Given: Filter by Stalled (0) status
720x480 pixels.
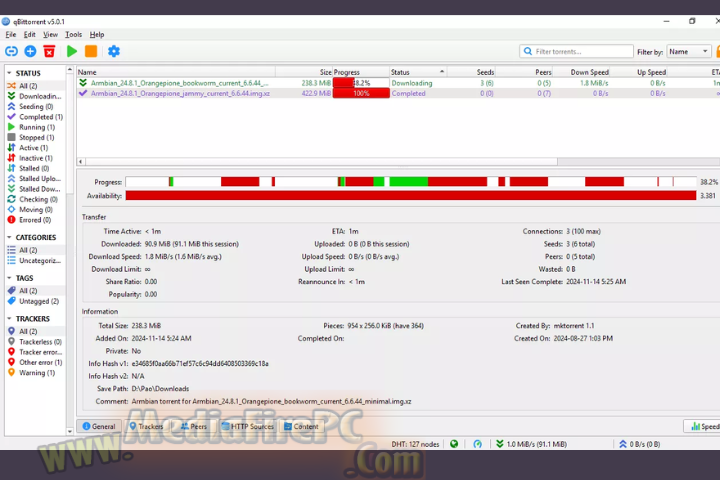Looking at the screenshot, I should click(34, 168).
